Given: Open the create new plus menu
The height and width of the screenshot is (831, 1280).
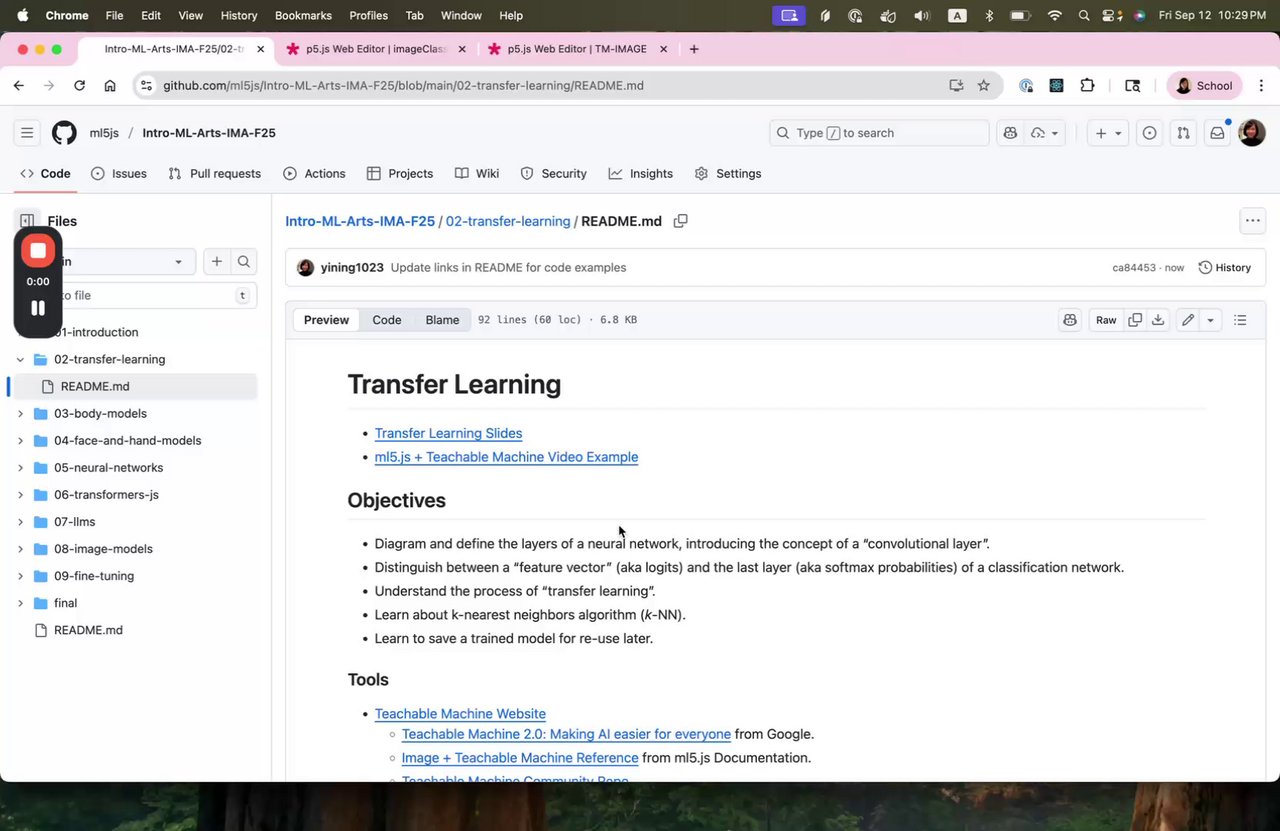Looking at the screenshot, I should tap(1108, 133).
